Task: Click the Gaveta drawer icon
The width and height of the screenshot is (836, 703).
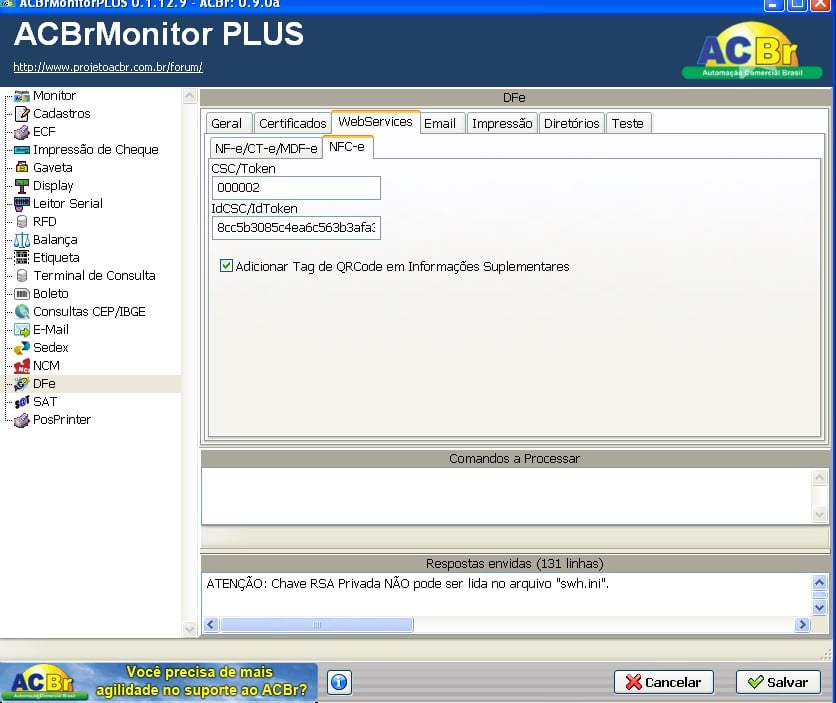Action: 22,167
